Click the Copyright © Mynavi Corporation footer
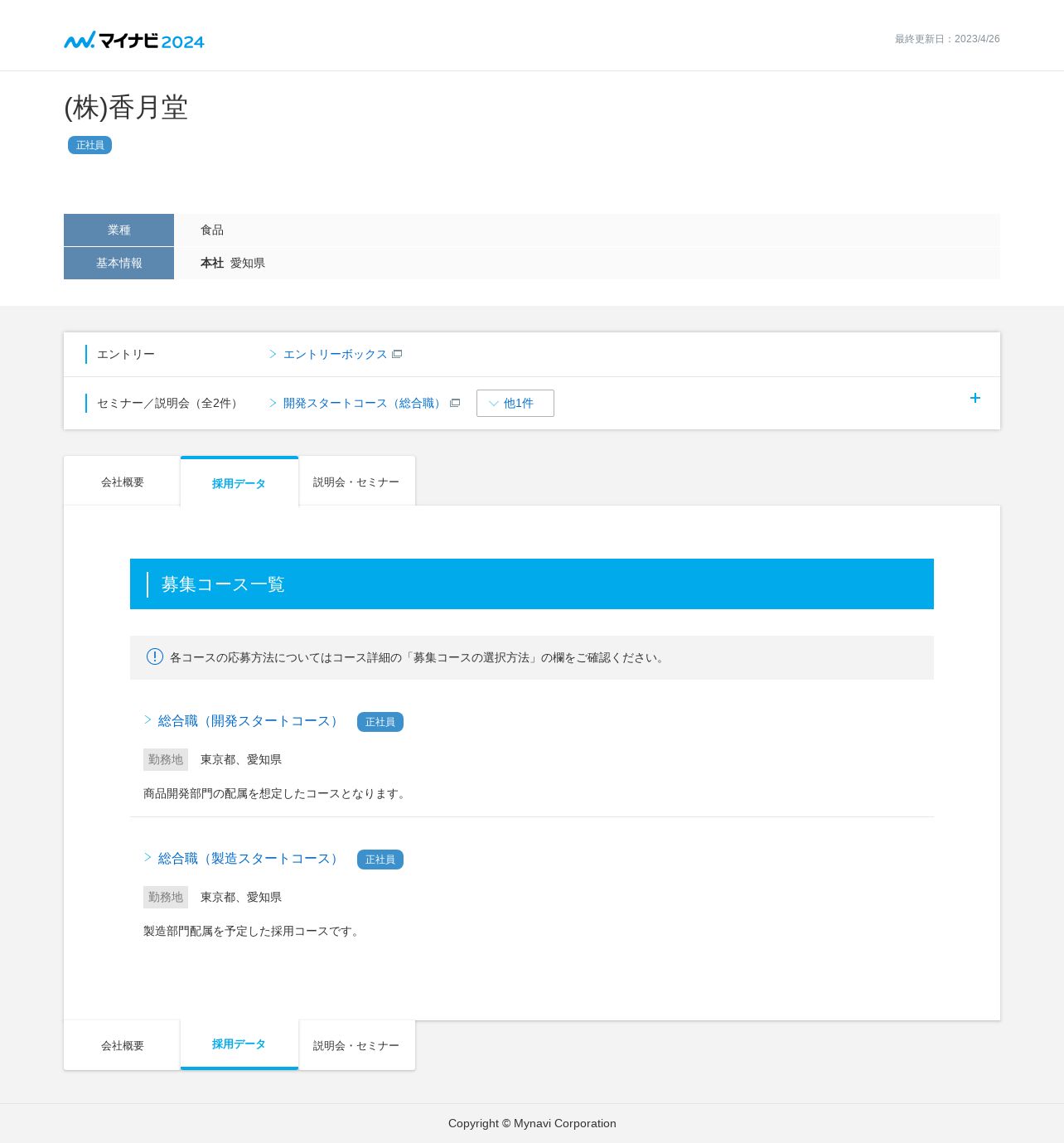This screenshot has height=1143, width=1064. point(532,1123)
